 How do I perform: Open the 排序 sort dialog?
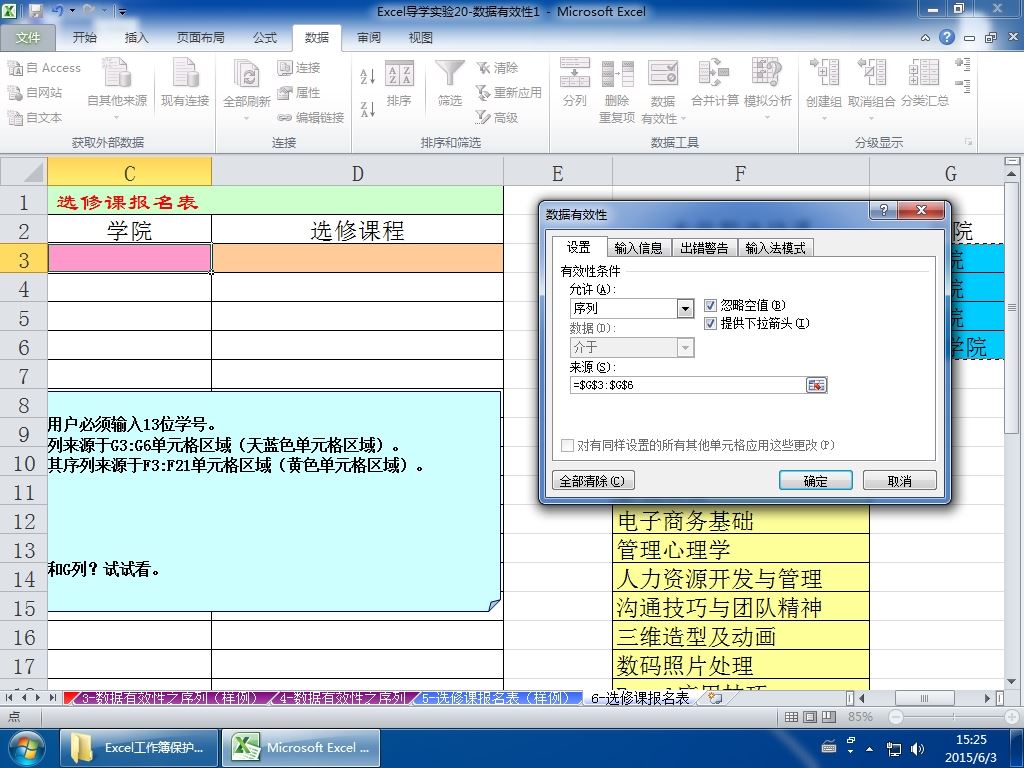398,84
